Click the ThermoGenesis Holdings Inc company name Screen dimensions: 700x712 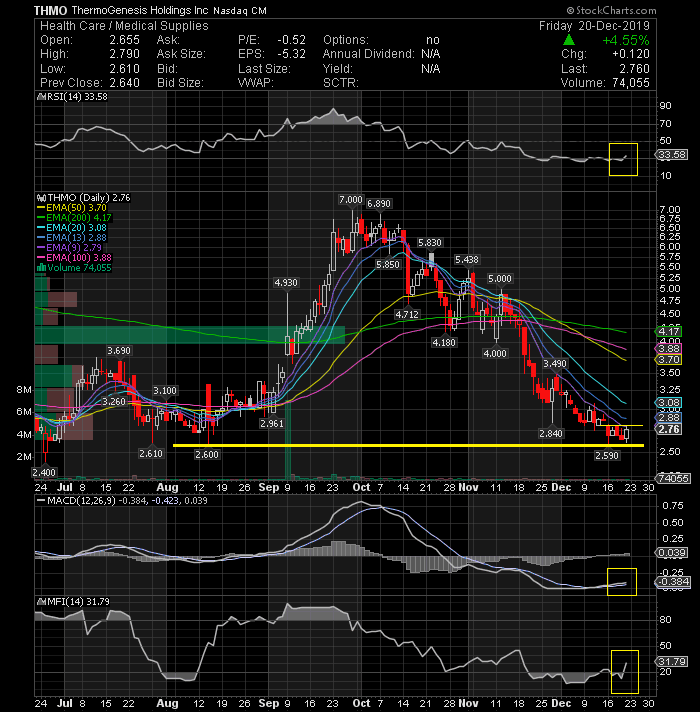pos(140,10)
